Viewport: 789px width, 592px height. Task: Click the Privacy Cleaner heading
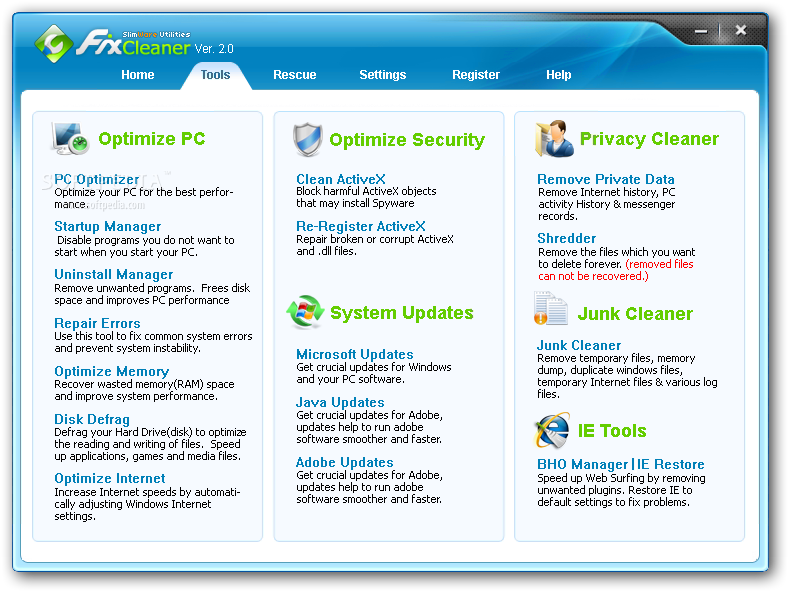[649, 138]
